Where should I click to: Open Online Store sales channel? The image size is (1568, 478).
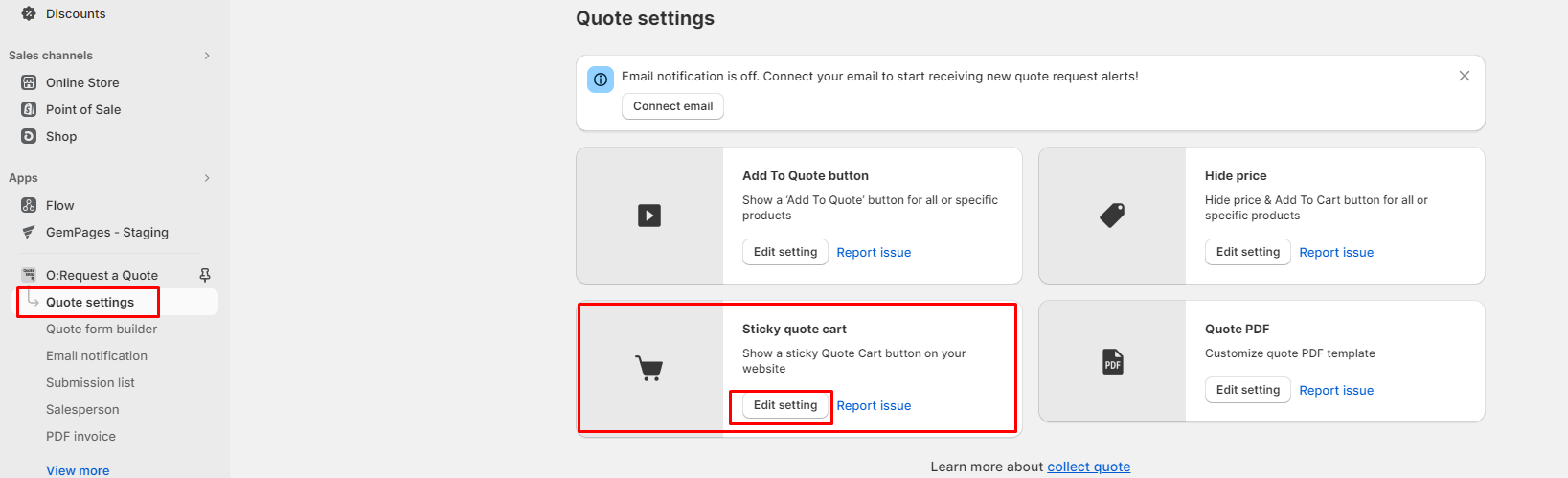click(x=82, y=82)
